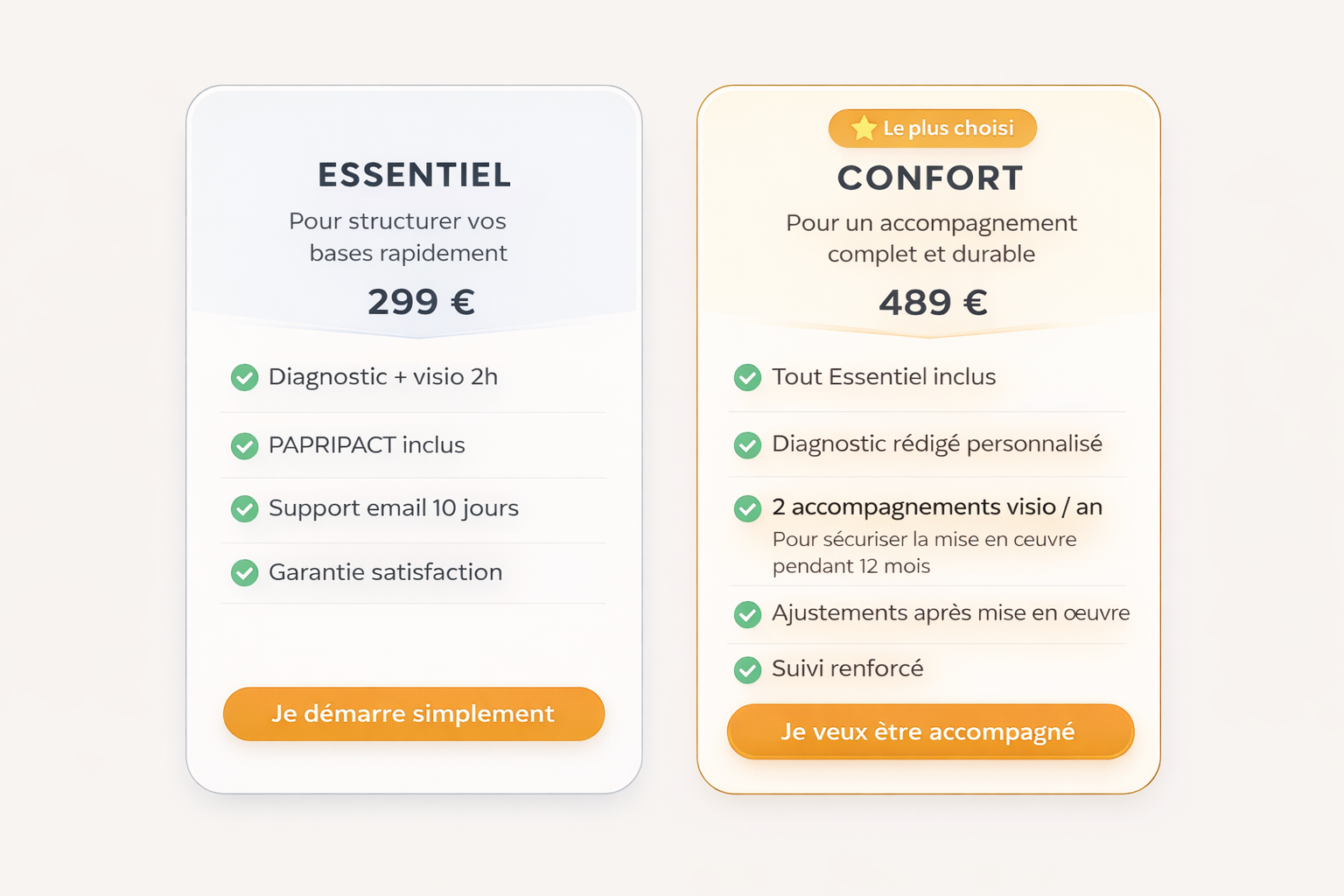Click the Tout Essentiel inclus text
Viewport: 1344px width, 896px height.
(x=884, y=377)
